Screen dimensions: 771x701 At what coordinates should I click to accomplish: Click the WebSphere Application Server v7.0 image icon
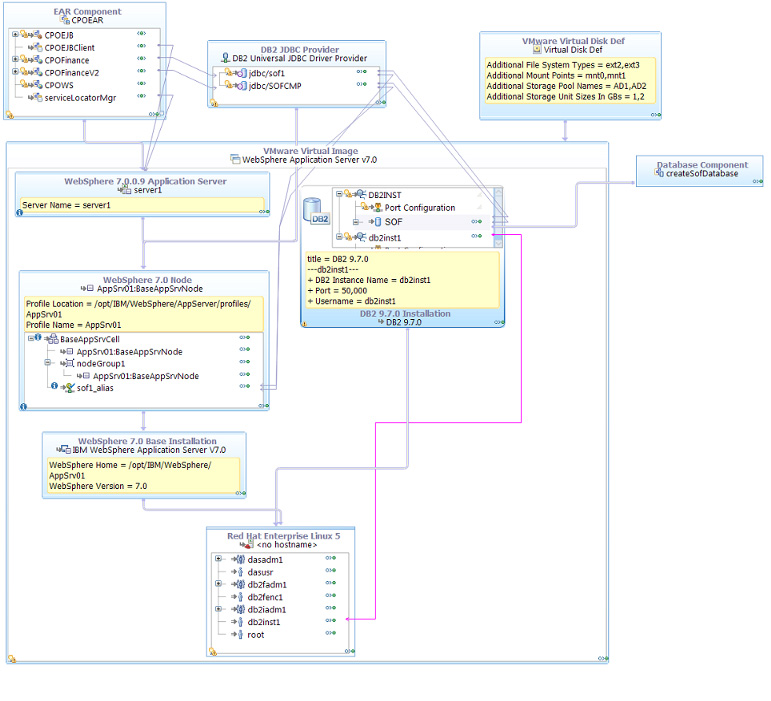click(236, 159)
